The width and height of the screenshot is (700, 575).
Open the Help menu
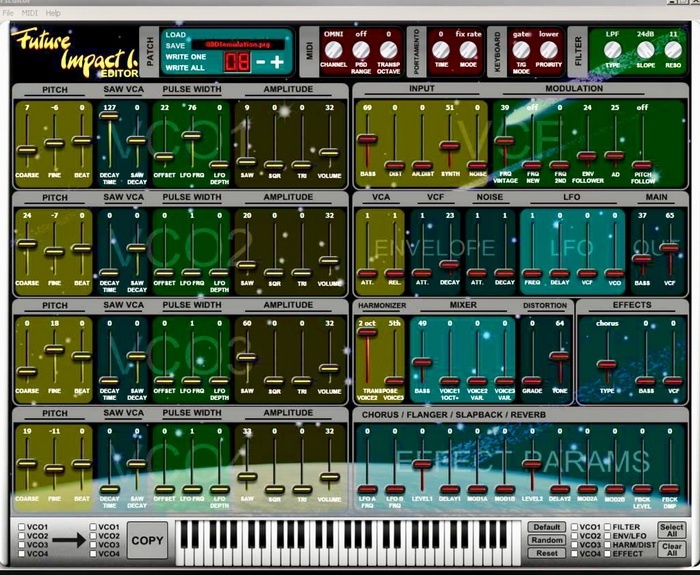coord(53,13)
